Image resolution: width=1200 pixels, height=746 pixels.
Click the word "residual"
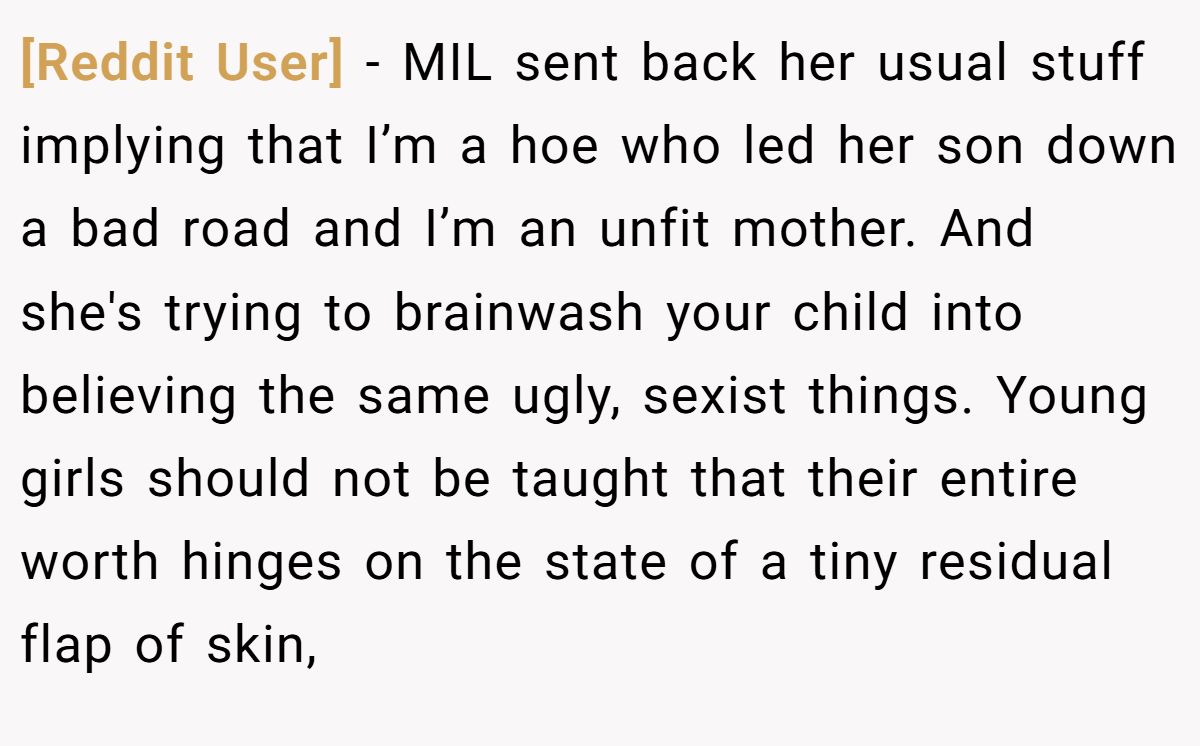coord(1015,562)
